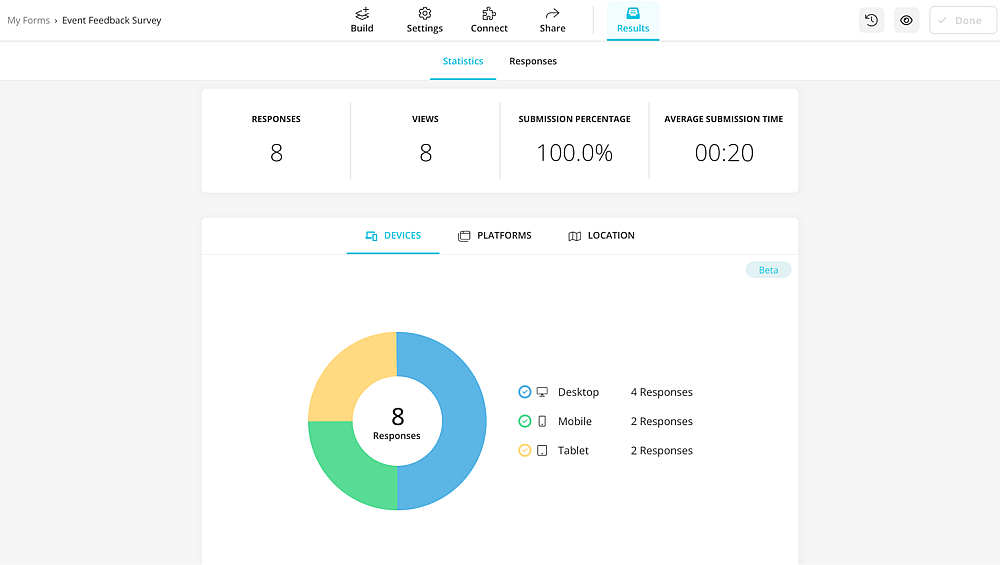This screenshot has width=1000, height=565.
Task: Click the tablet icon in legend
Action: 542,450
